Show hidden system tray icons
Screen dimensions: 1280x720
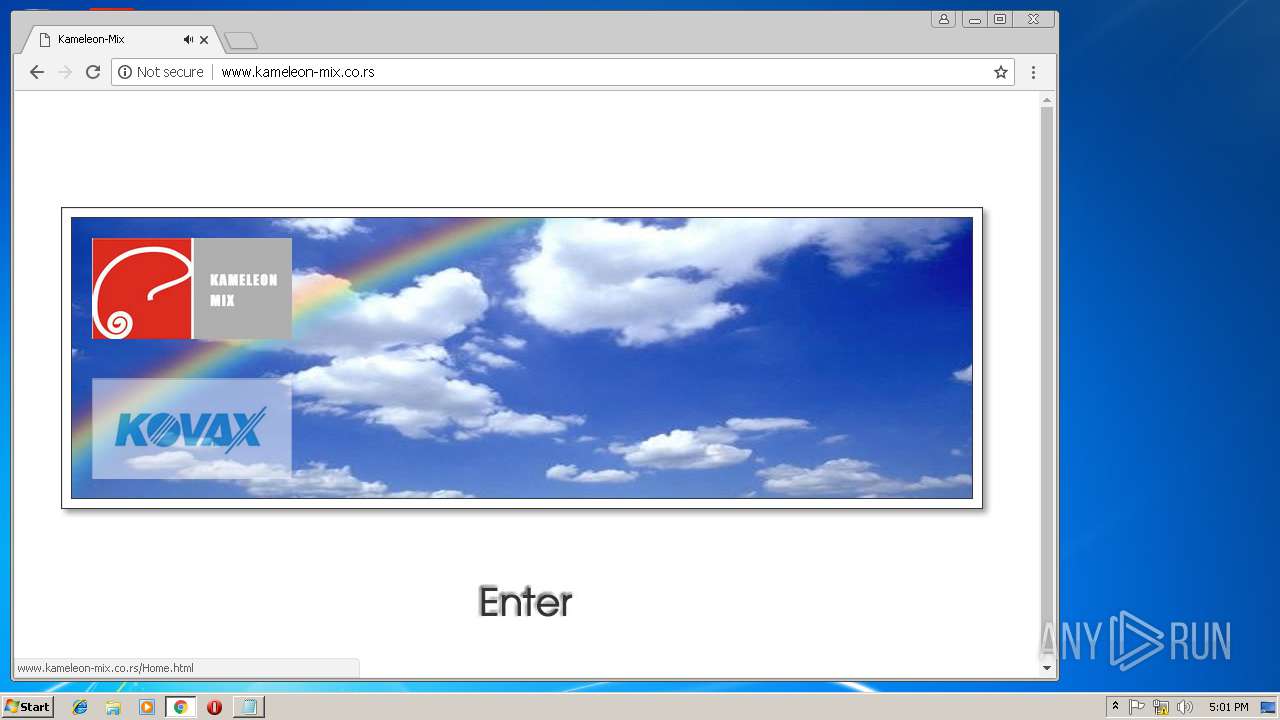tap(1115, 707)
